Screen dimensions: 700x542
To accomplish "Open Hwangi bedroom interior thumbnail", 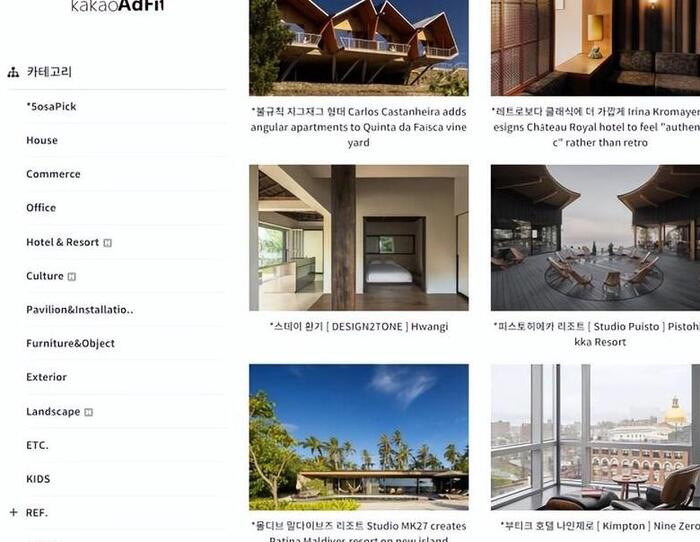I will coord(358,238).
